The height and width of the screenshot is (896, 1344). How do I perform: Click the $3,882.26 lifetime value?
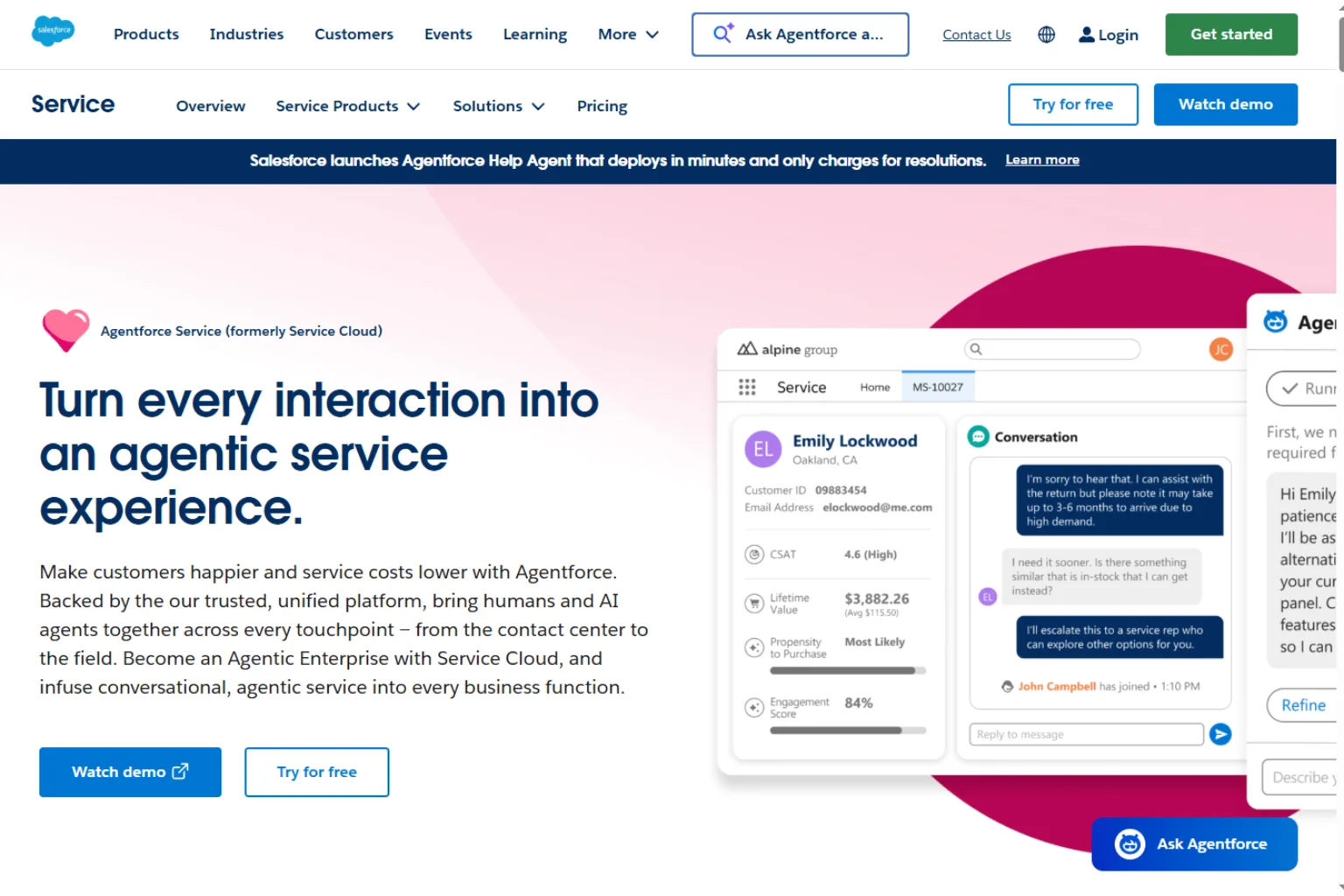(x=877, y=598)
